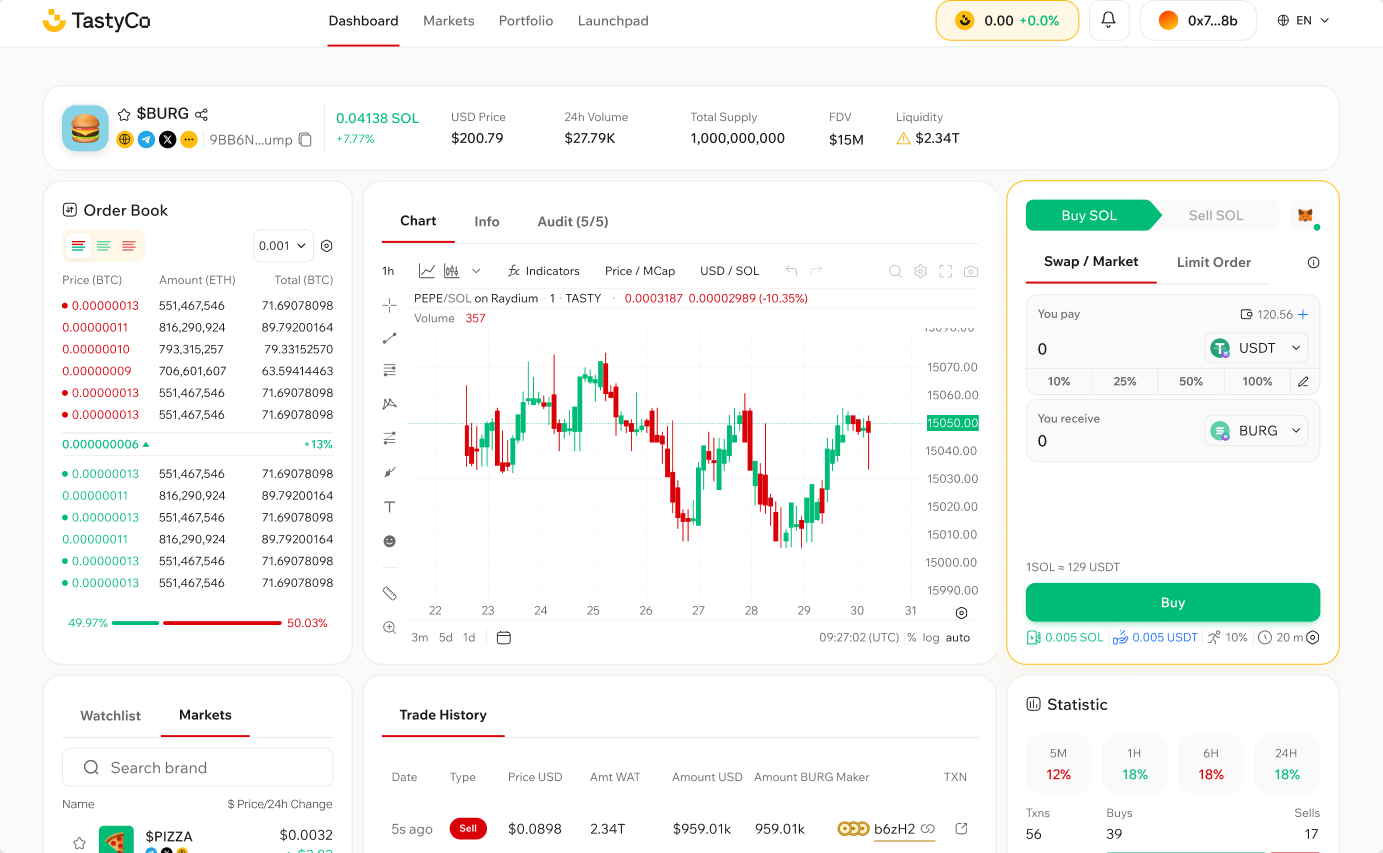Expand the chart type chevron
The width and height of the screenshot is (1383, 853).
476,271
